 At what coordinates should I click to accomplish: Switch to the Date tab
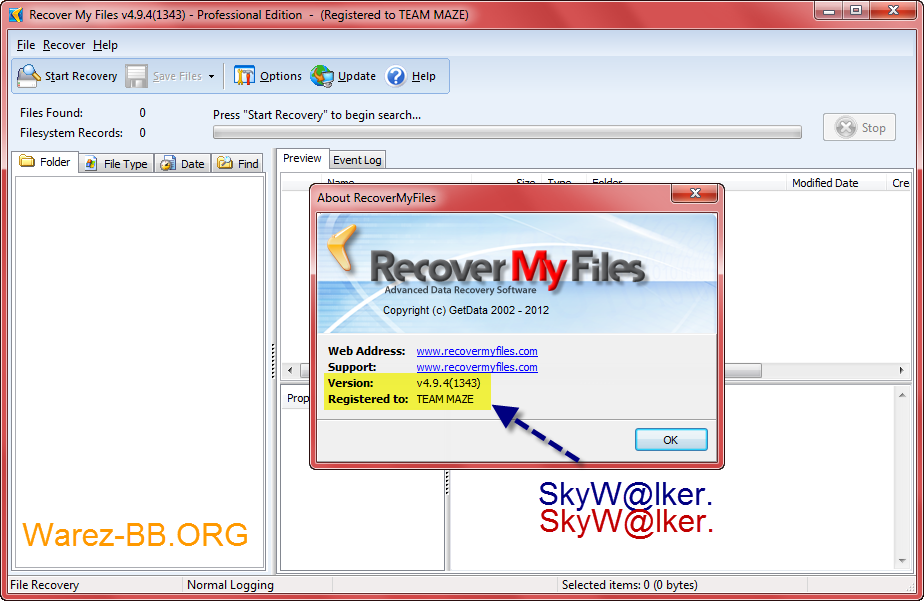pyautogui.click(x=183, y=163)
